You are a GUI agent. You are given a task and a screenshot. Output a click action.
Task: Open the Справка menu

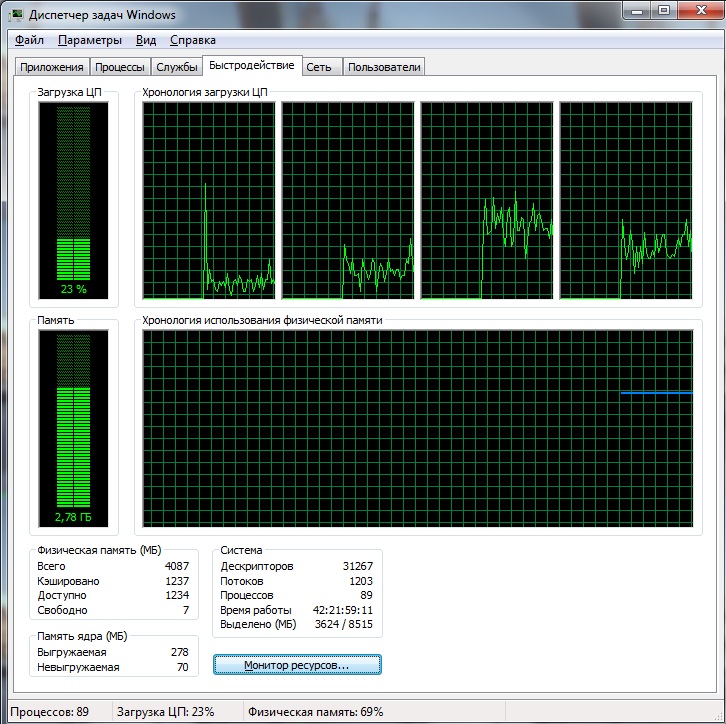click(193, 40)
